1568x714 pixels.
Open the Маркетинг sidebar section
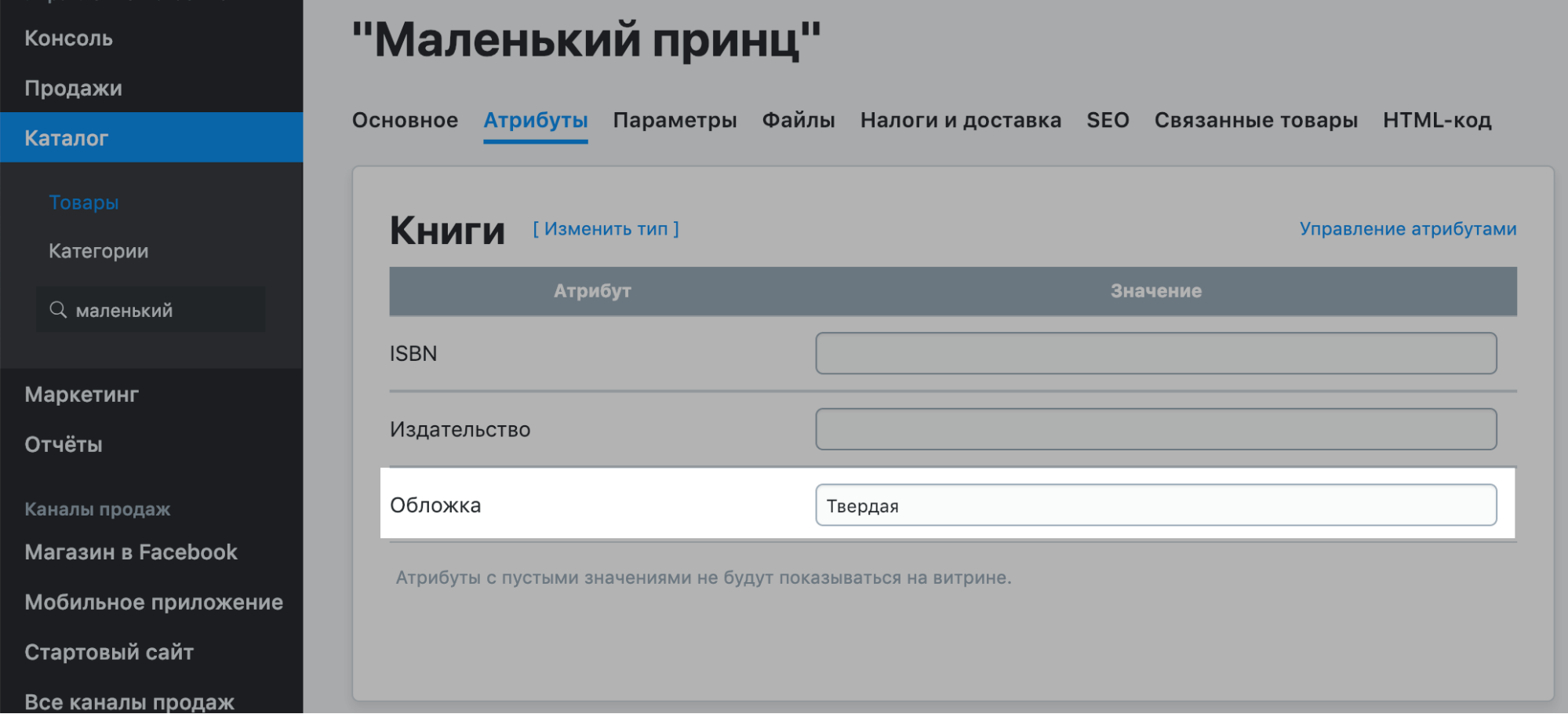pyautogui.click(x=82, y=394)
